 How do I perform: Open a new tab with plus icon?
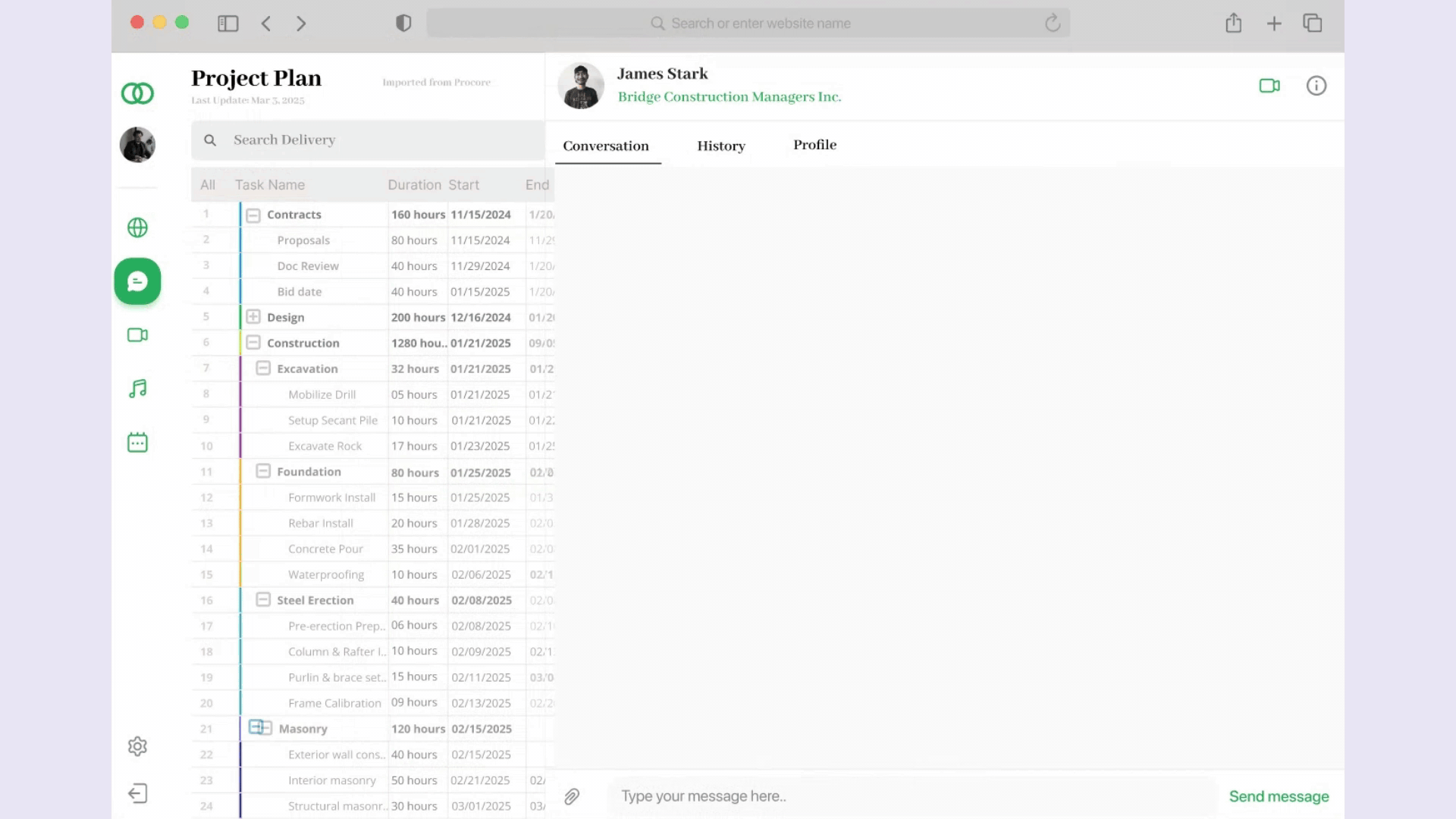(x=1274, y=24)
